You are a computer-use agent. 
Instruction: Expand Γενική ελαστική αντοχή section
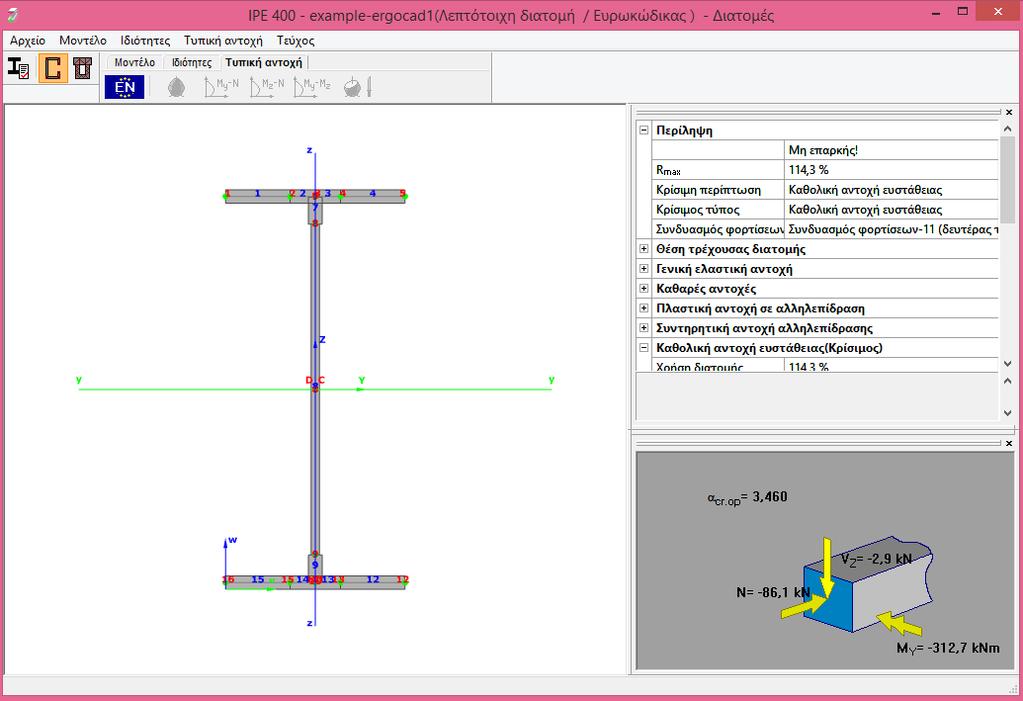(644, 268)
